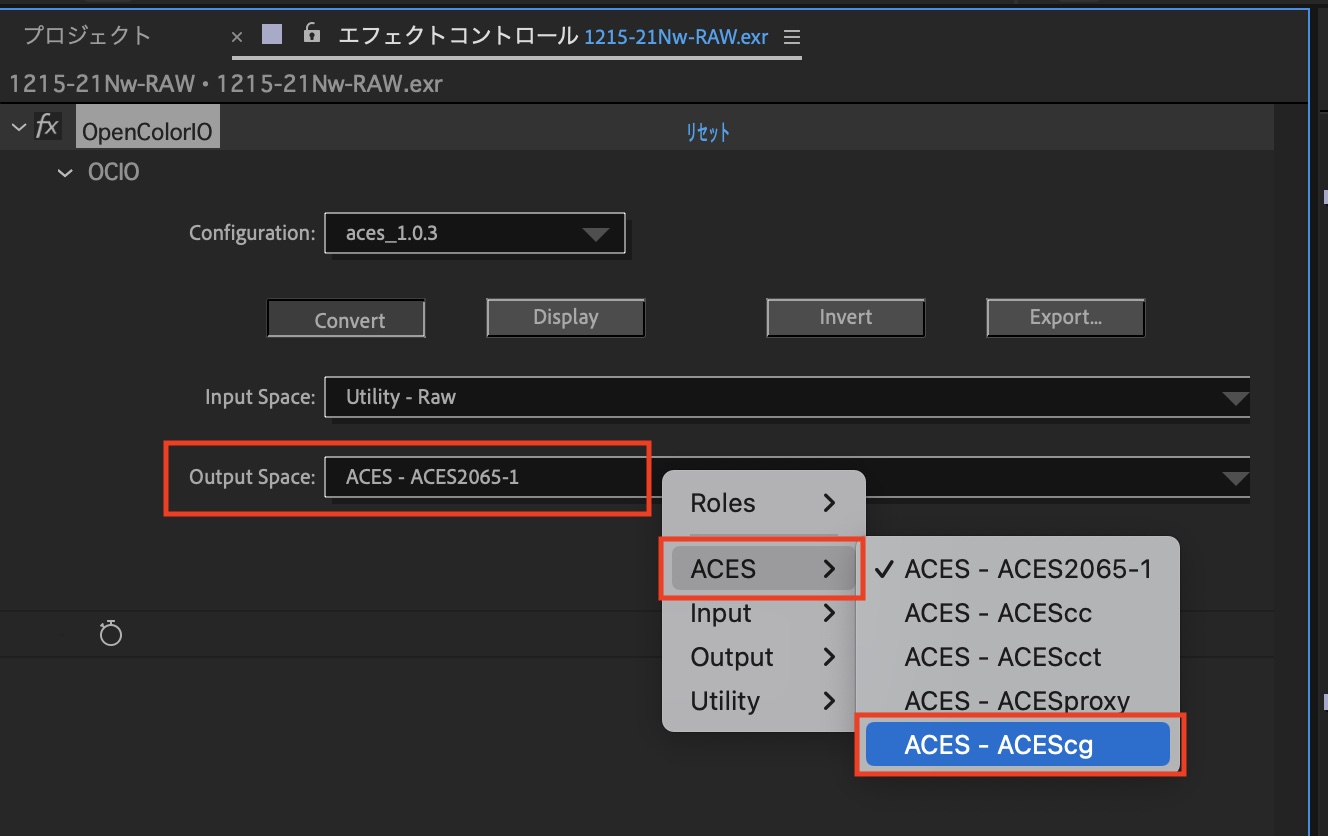Viewport: 1328px width, 836px height.
Task: Switch to the プロジェクト tab
Action: [87, 37]
